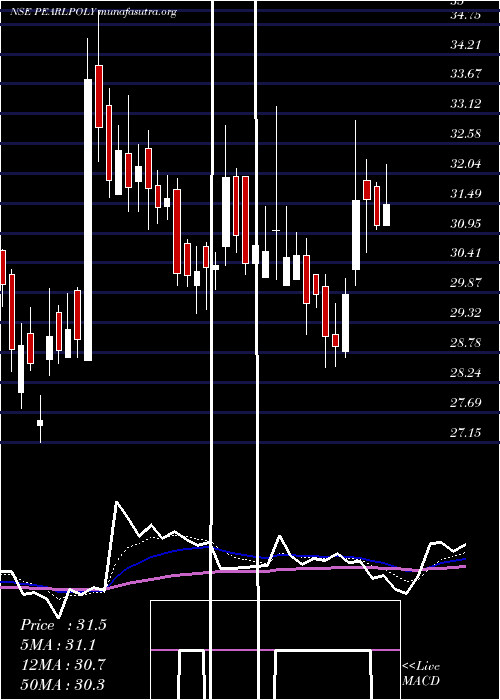Select the 29.87 price axis label

point(466,283)
